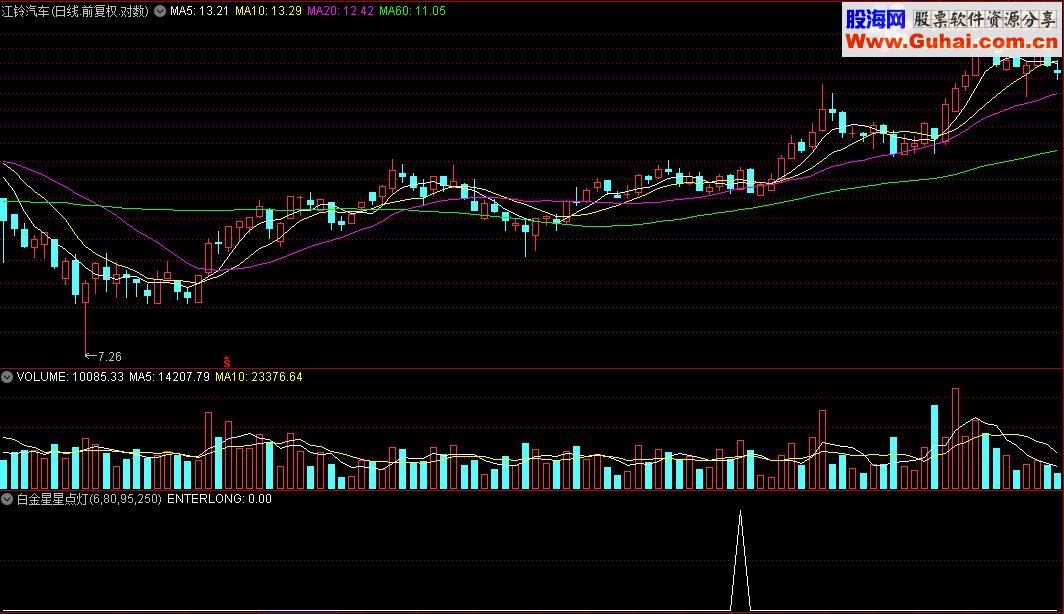Click the white ENTERLONG signal spike

740,560
